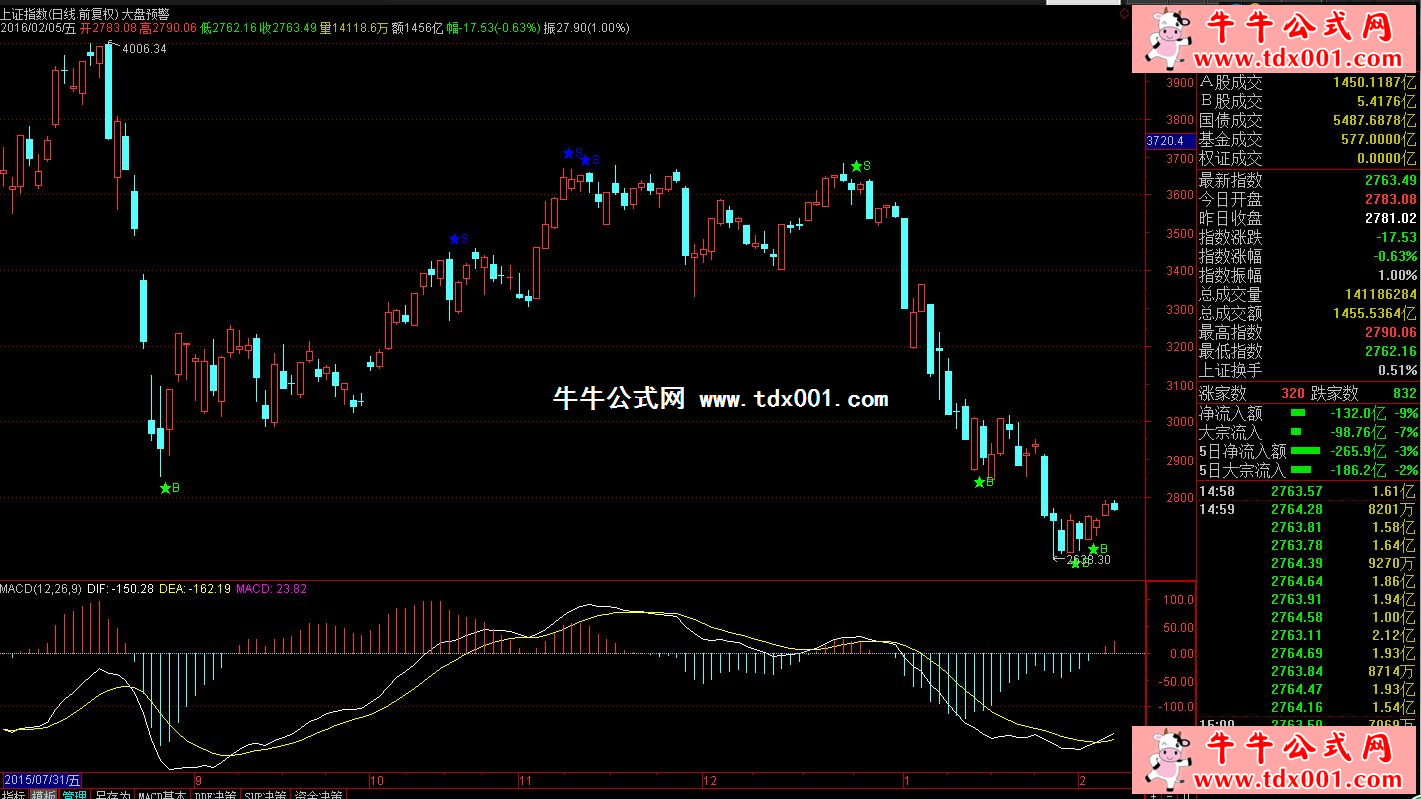Click the 跌家数 label
This screenshot has height=799, width=1421.
[1335, 394]
